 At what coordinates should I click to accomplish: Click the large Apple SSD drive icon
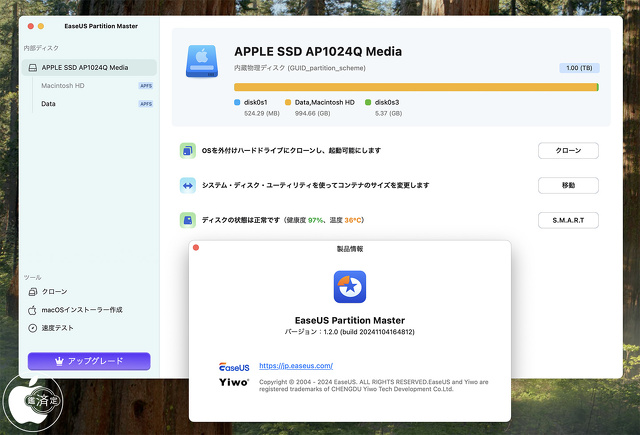point(202,61)
